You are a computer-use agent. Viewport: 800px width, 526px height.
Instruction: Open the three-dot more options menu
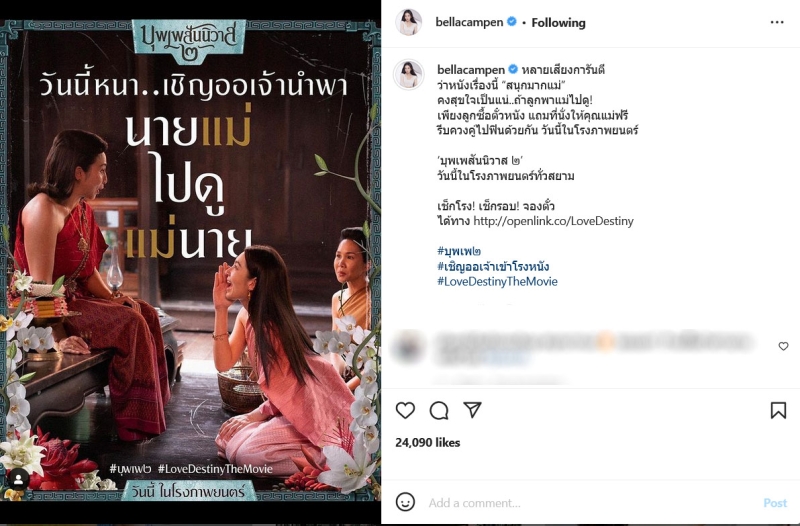777,22
